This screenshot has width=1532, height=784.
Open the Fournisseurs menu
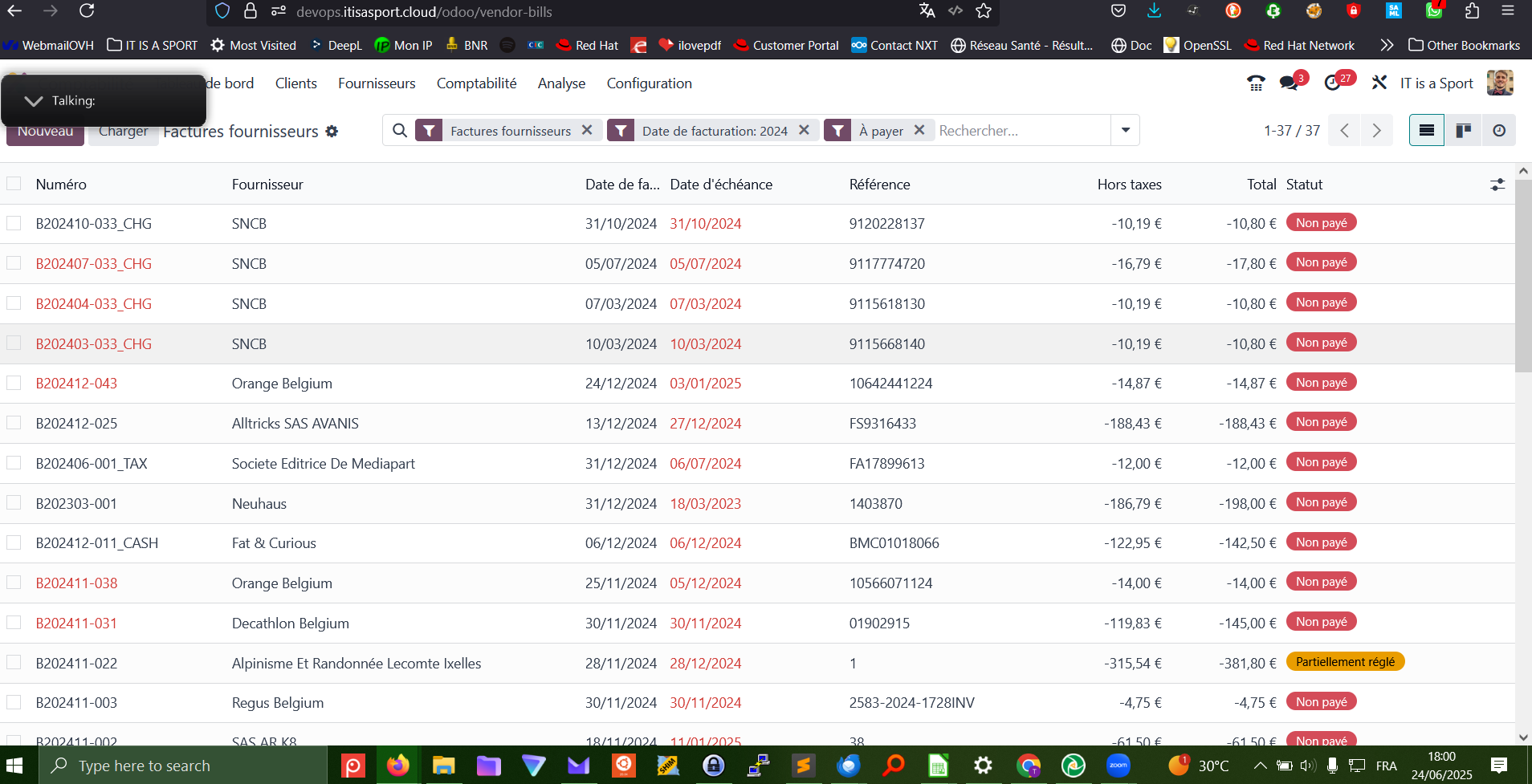coord(377,83)
